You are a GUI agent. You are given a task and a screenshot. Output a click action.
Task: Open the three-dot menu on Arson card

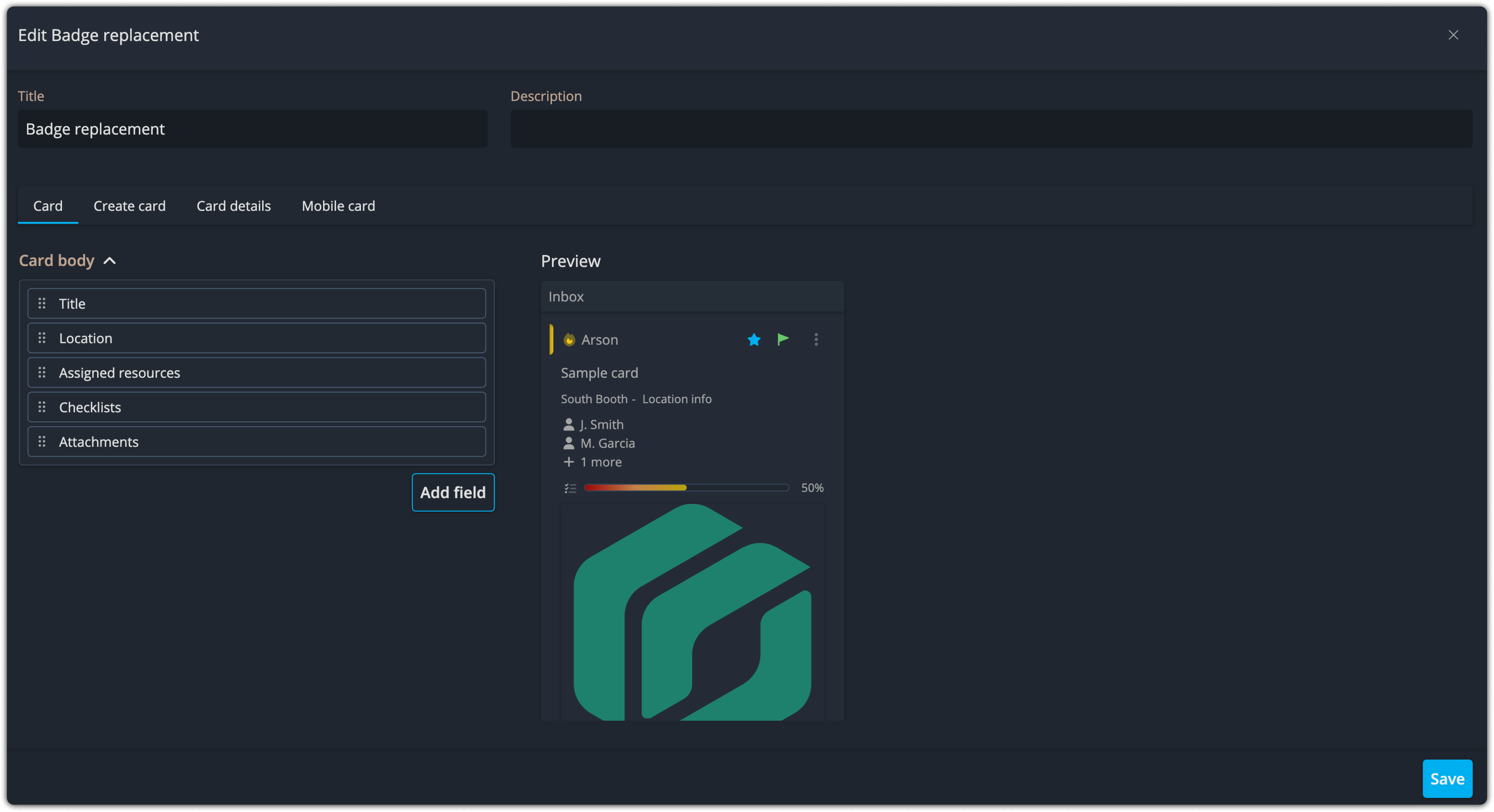[x=816, y=340]
